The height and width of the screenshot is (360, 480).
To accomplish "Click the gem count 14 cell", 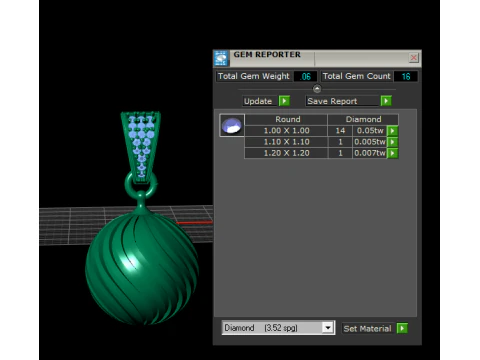I will coord(340,131).
